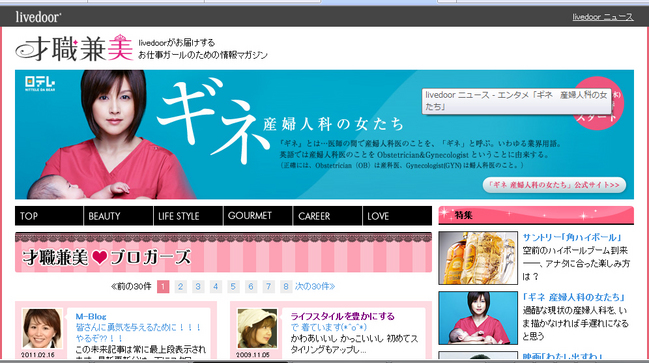Screen dimensions: 649x363
Task: Switch to the LOVE tab
Action: click(x=397, y=216)
